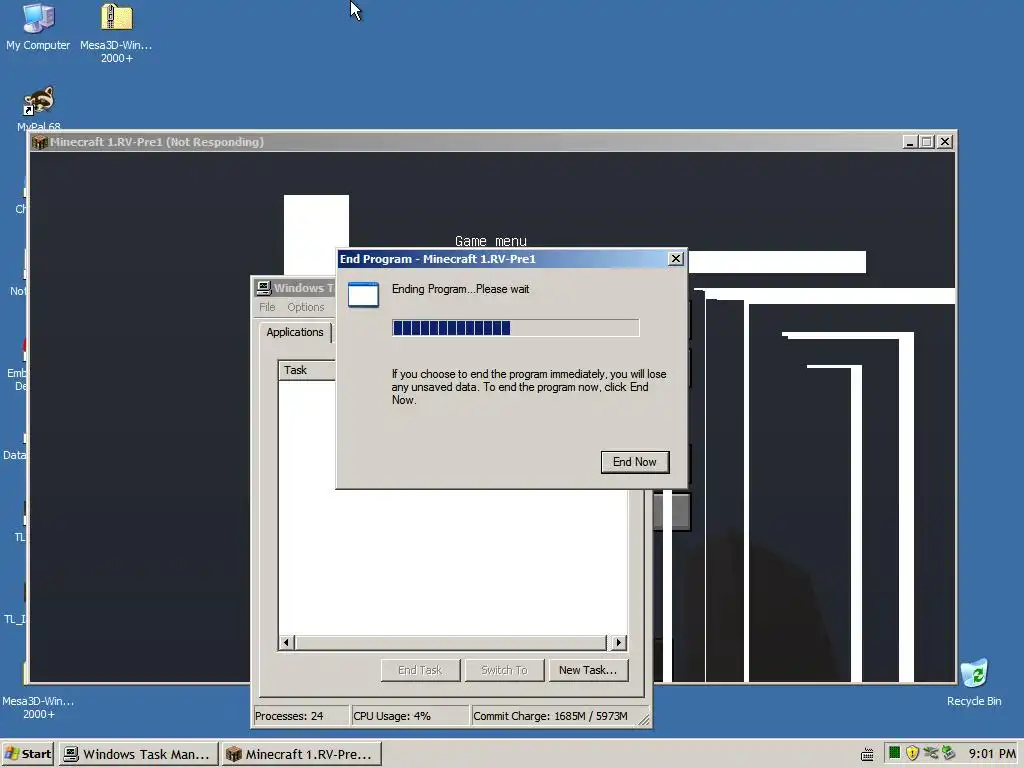Switch to Windows Task Manager taskbar button
Screen dimensions: 1024x768
(x=138, y=754)
